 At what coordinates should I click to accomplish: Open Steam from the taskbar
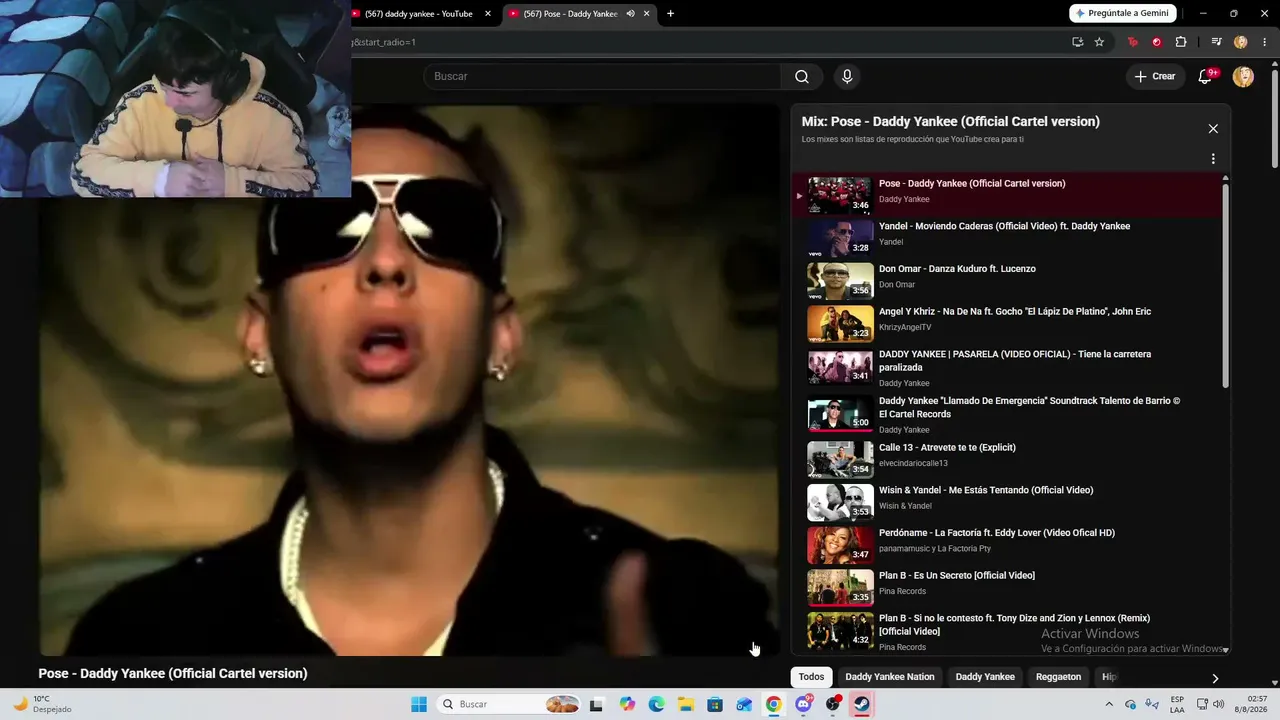point(861,704)
